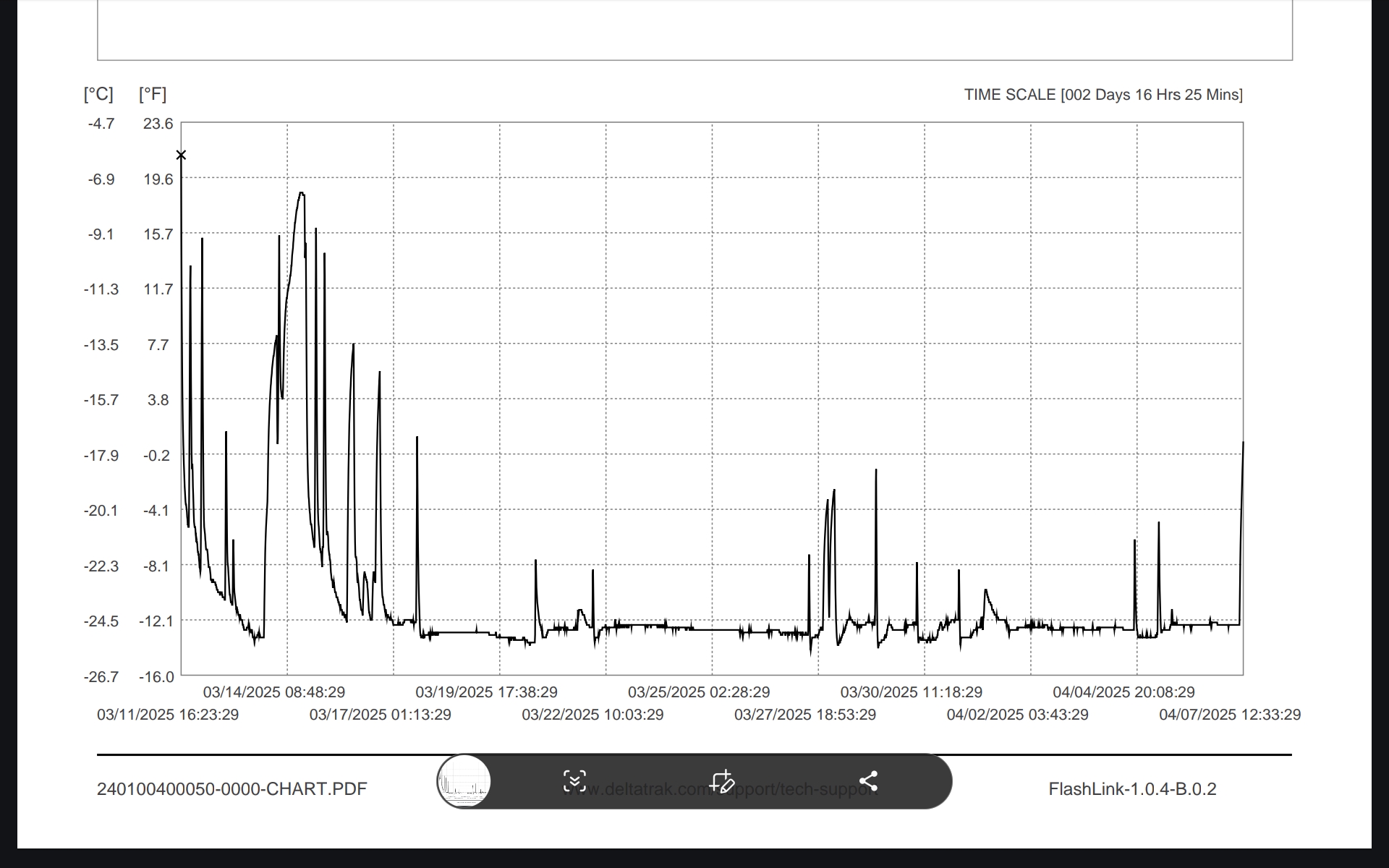Click the -15.7 Celsius axis value
The height and width of the screenshot is (868, 1389).
pyautogui.click(x=101, y=400)
